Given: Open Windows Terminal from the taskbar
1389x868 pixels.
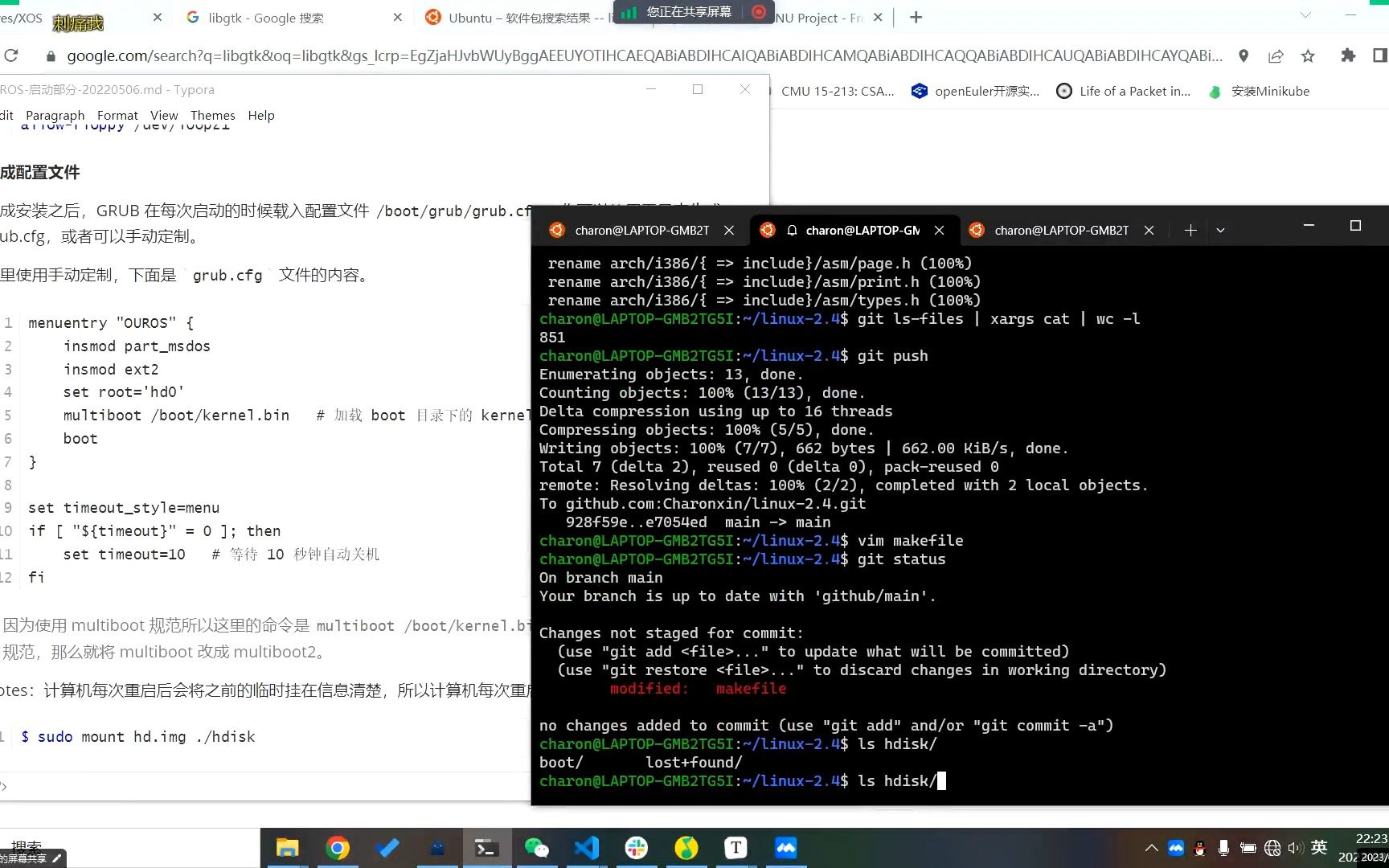Looking at the screenshot, I should coord(486,847).
